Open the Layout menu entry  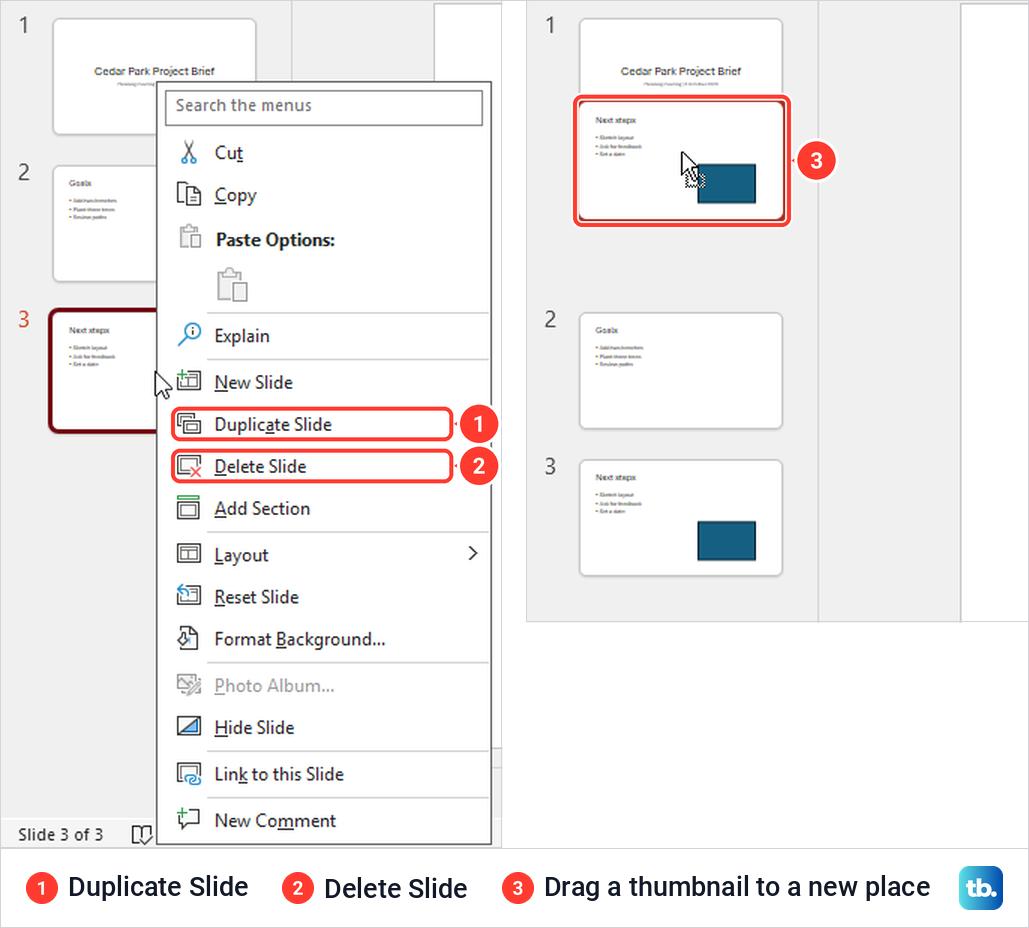click(325, 555)
